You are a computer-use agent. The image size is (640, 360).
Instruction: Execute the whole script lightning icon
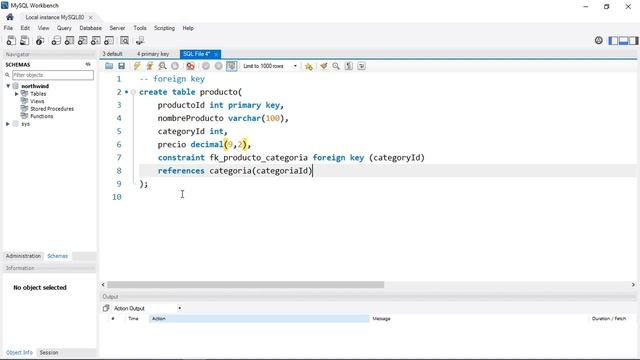(137, 66)
